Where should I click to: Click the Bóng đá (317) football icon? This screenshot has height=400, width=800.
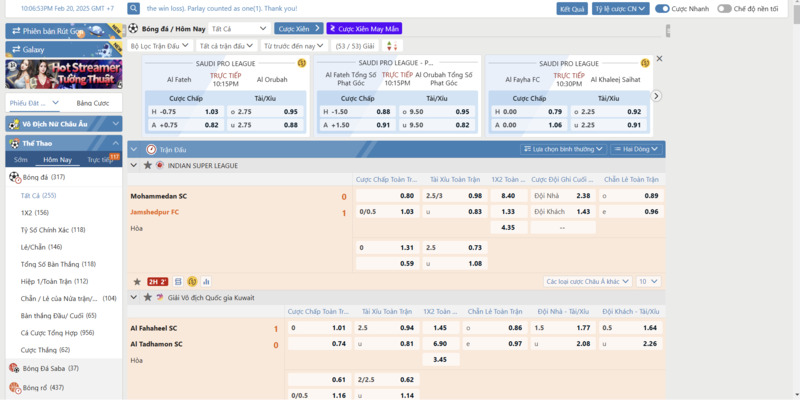click(14, 177)
